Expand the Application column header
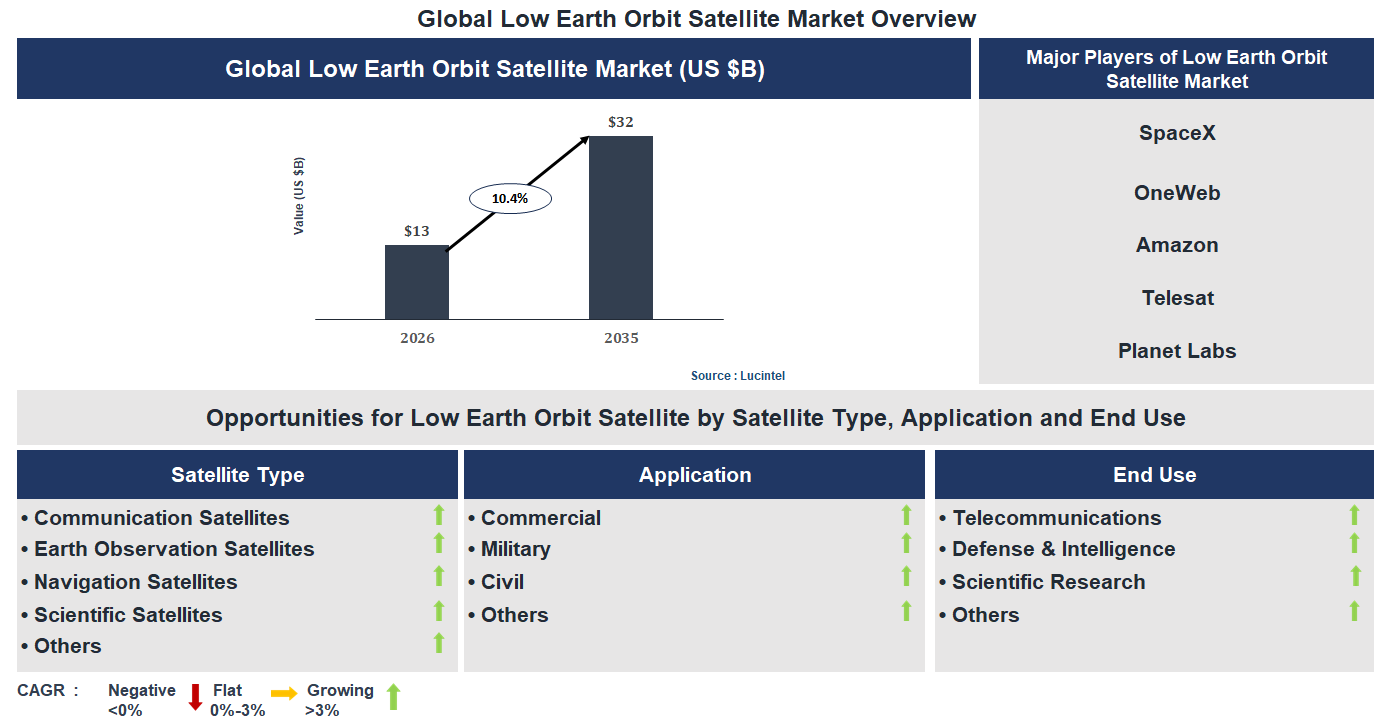The width and height of the screenshot is (1393, 727). [695, 474]
